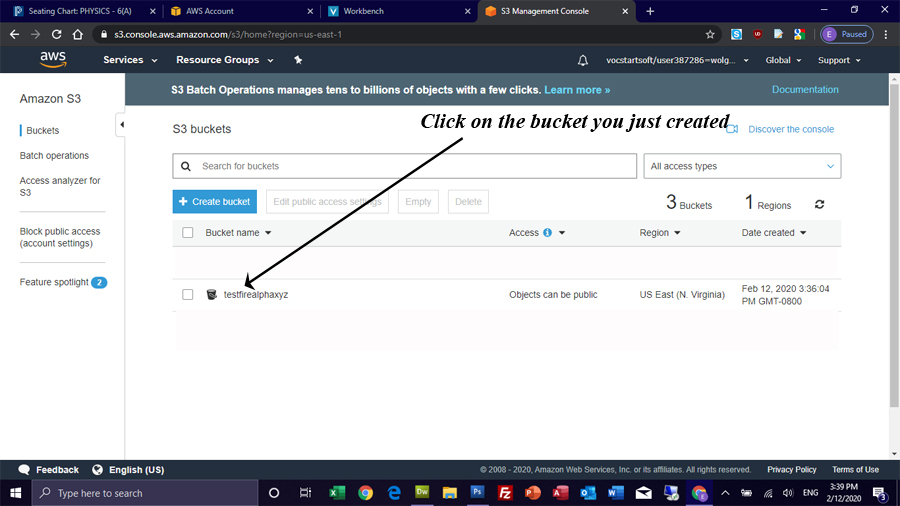Click the Access column info icon
The width and height of the screenshot is (900, 506).
[x=547, y=233]
